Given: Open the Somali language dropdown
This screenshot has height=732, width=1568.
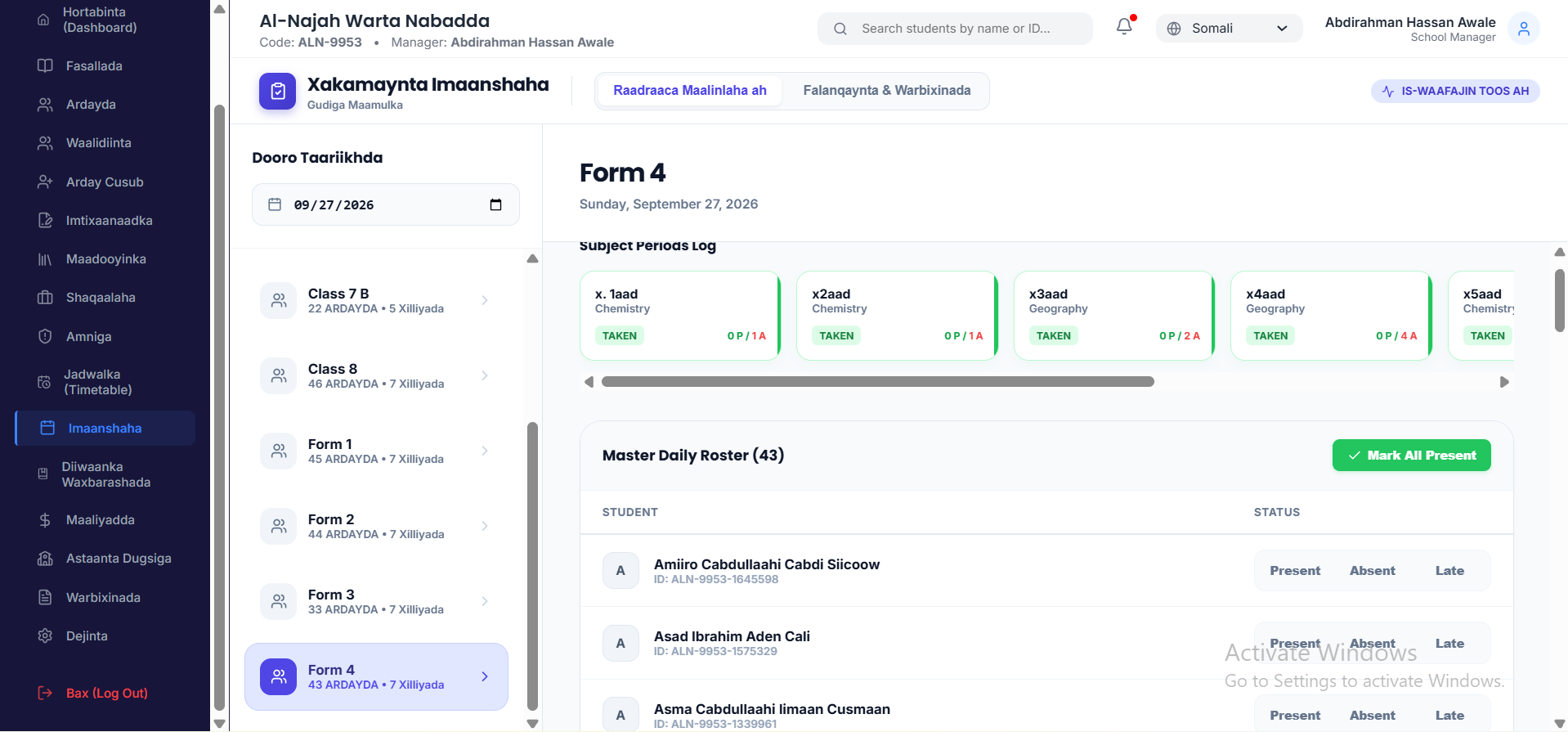Looking at the screenshot, I should click(x=1229, y=29).
